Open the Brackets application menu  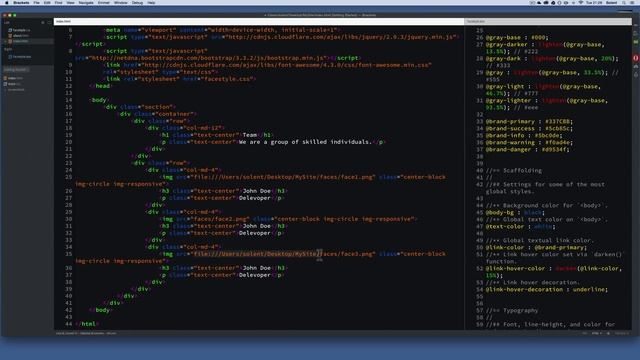[x=21, y=3]
